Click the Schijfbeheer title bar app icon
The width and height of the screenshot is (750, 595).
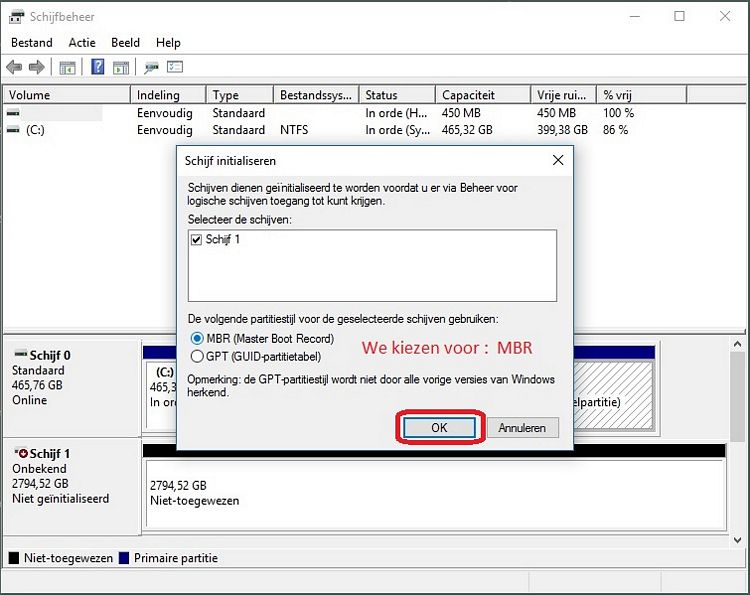[x=16, y=17]
